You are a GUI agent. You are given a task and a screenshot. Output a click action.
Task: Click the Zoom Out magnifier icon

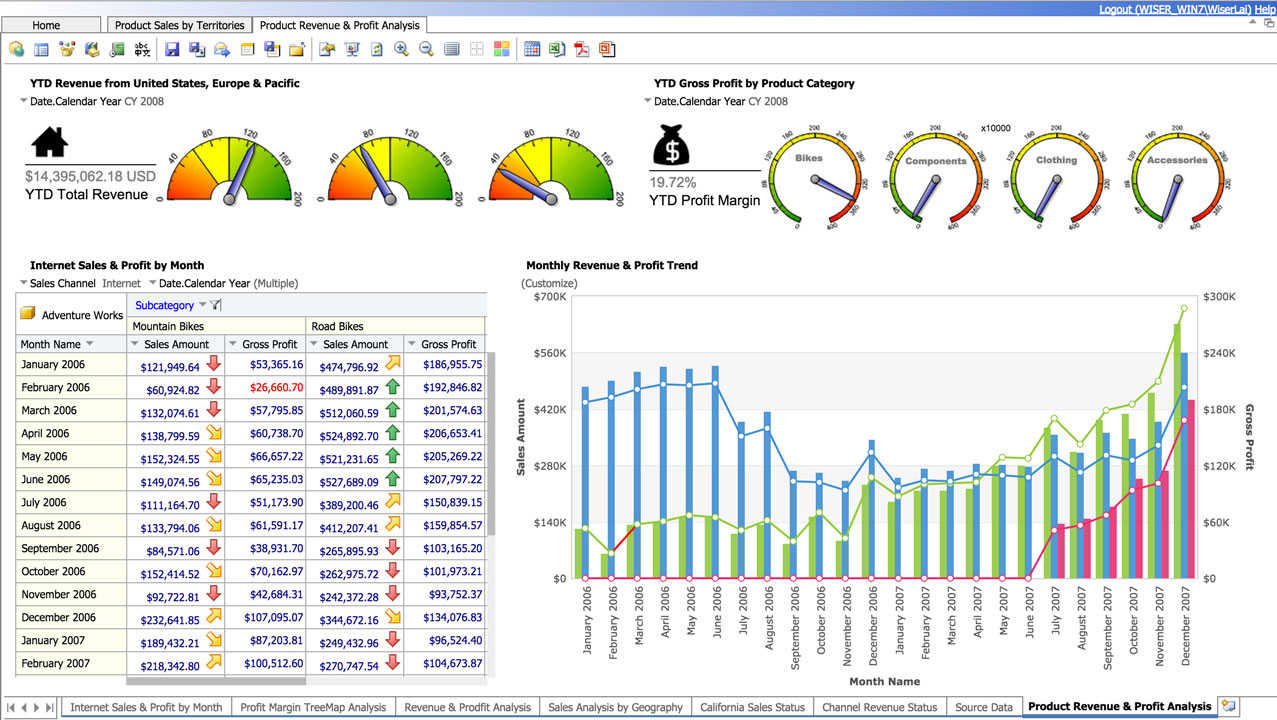click(426, 48)
